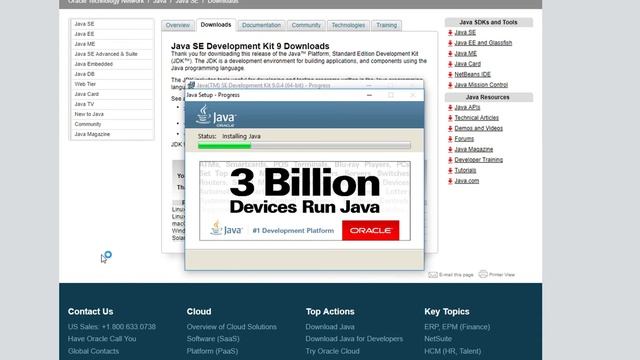
Task: Click download arrow icon beside Java APIs
Action: 450,108
